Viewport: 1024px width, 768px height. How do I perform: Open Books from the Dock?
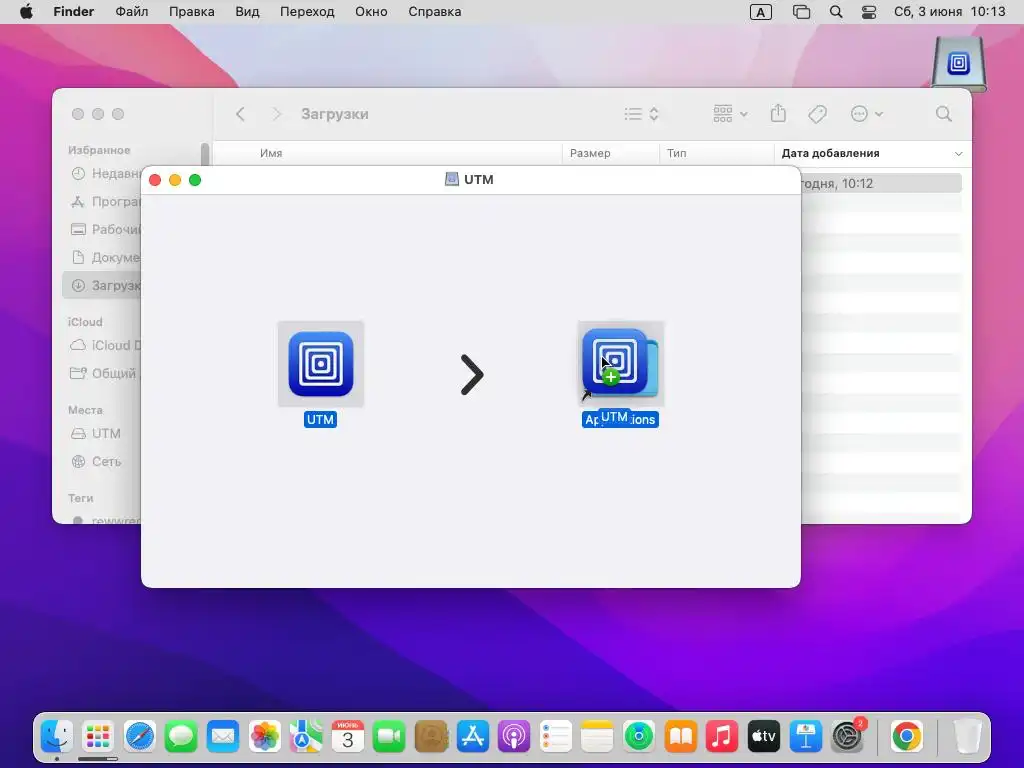pyautogui.click(x=680, y=737)
